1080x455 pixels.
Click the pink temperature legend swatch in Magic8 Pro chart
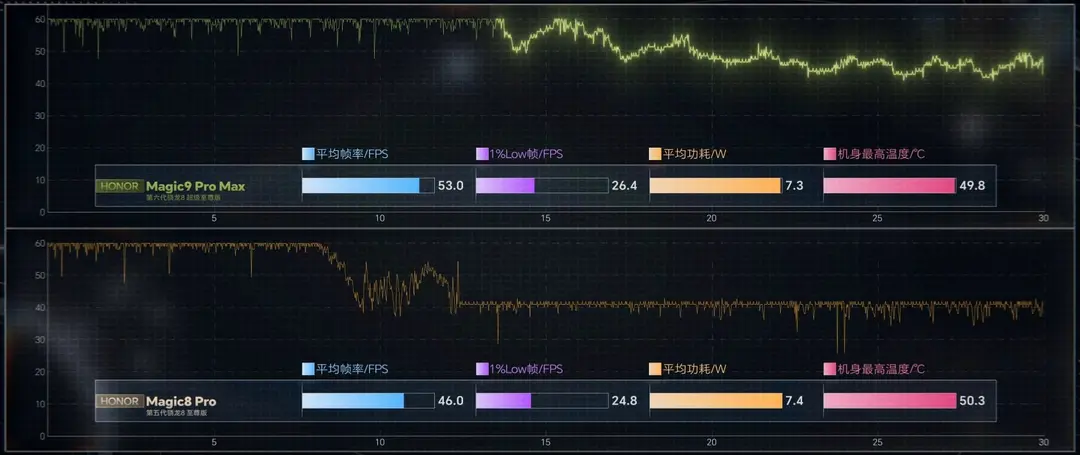pyautogui.click(x=830, y=369)
